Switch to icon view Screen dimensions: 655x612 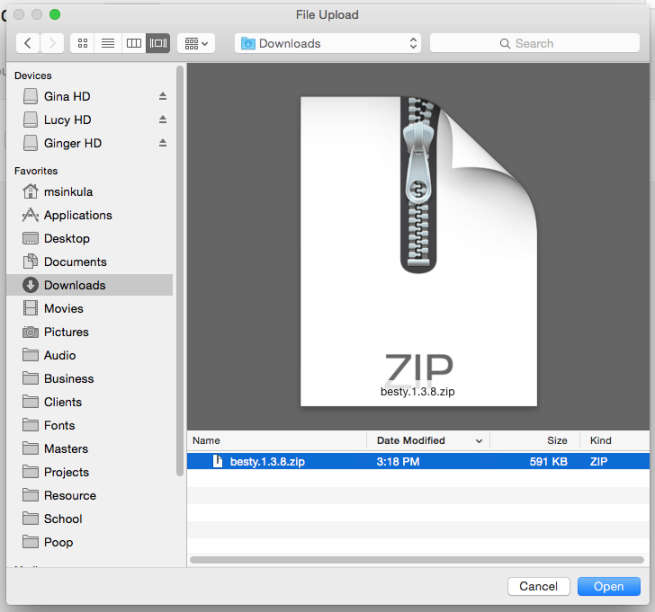click(x=83, y=43)
